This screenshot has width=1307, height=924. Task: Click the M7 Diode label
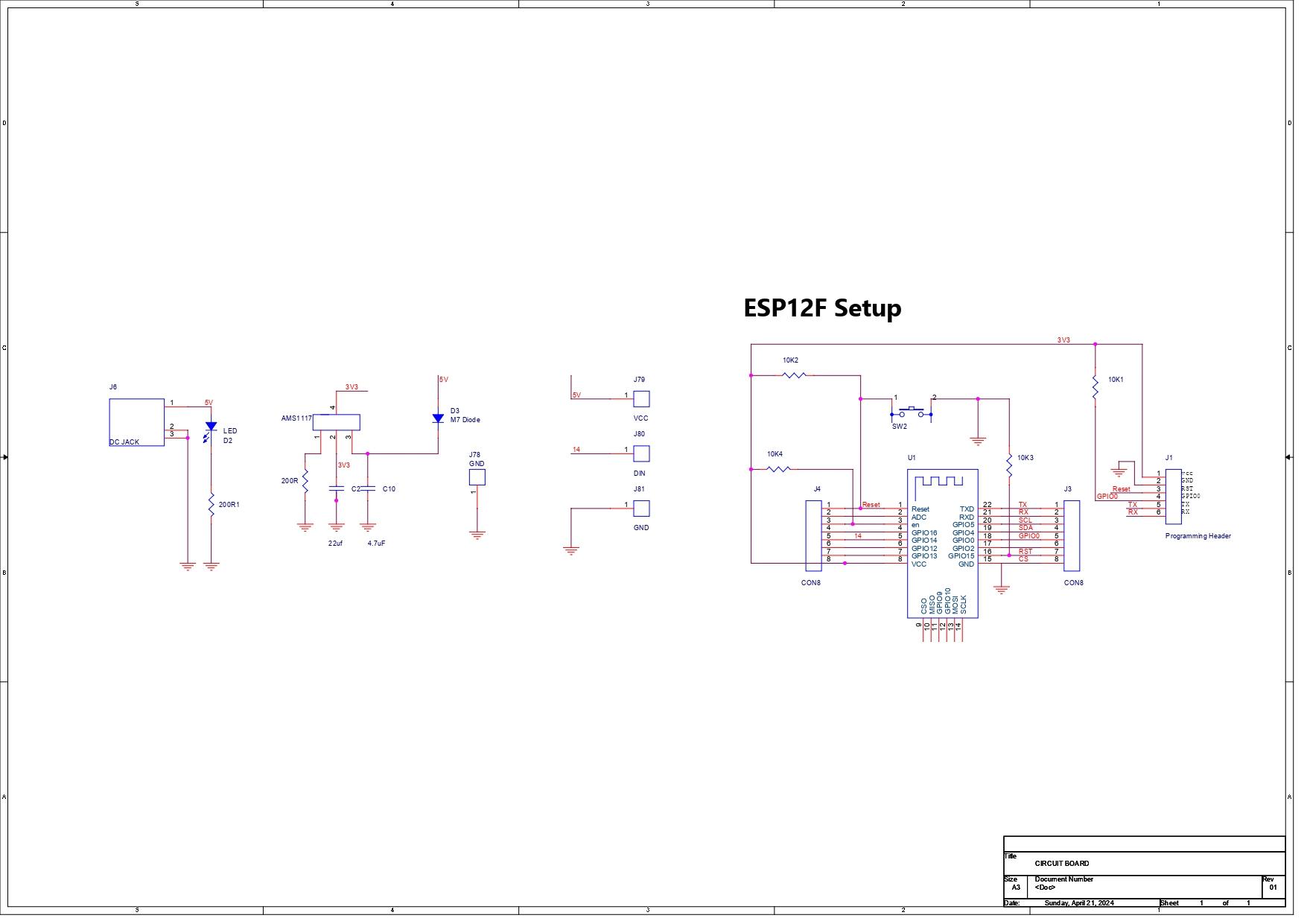point(465,420)
